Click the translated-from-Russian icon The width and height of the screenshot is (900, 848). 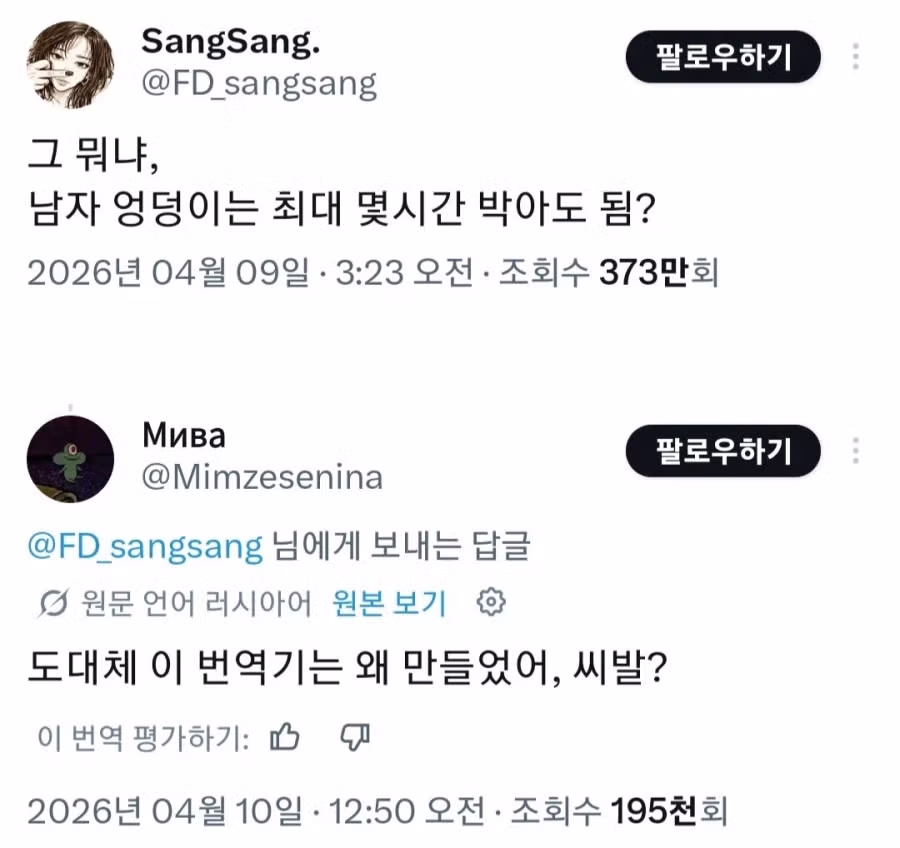point(52,603)
